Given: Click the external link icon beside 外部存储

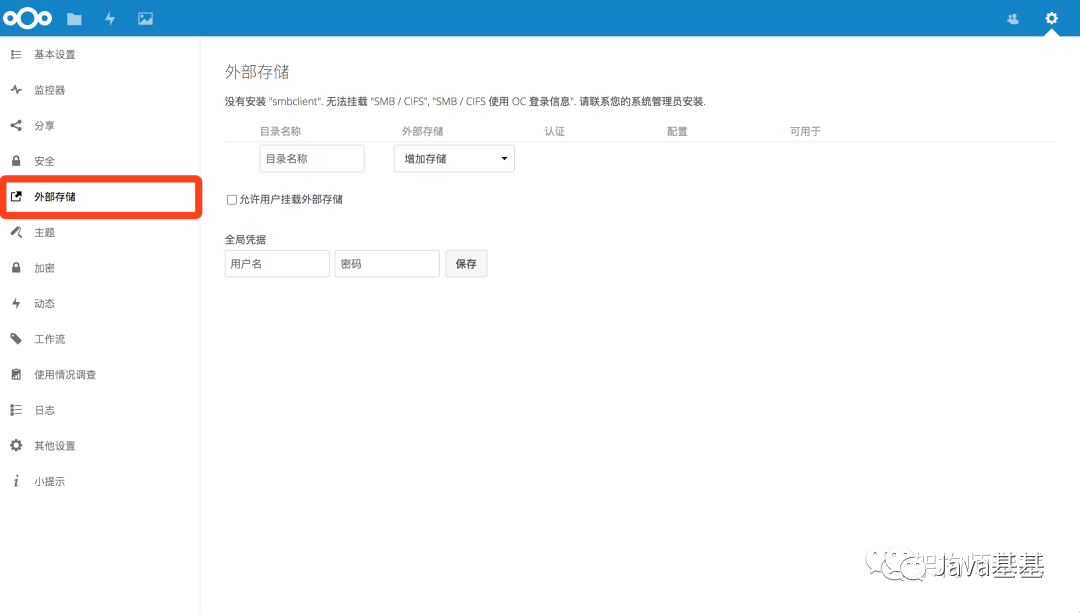Looking at the screenshot, I should (x=16, y=196).
